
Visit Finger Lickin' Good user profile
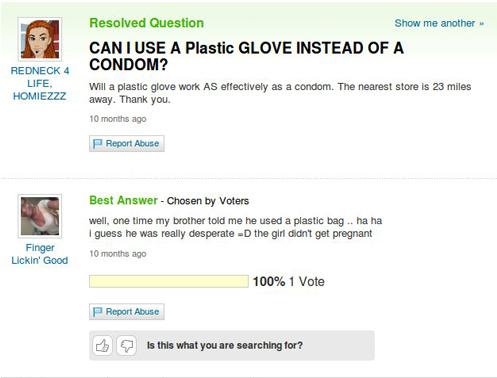[40, 254]
